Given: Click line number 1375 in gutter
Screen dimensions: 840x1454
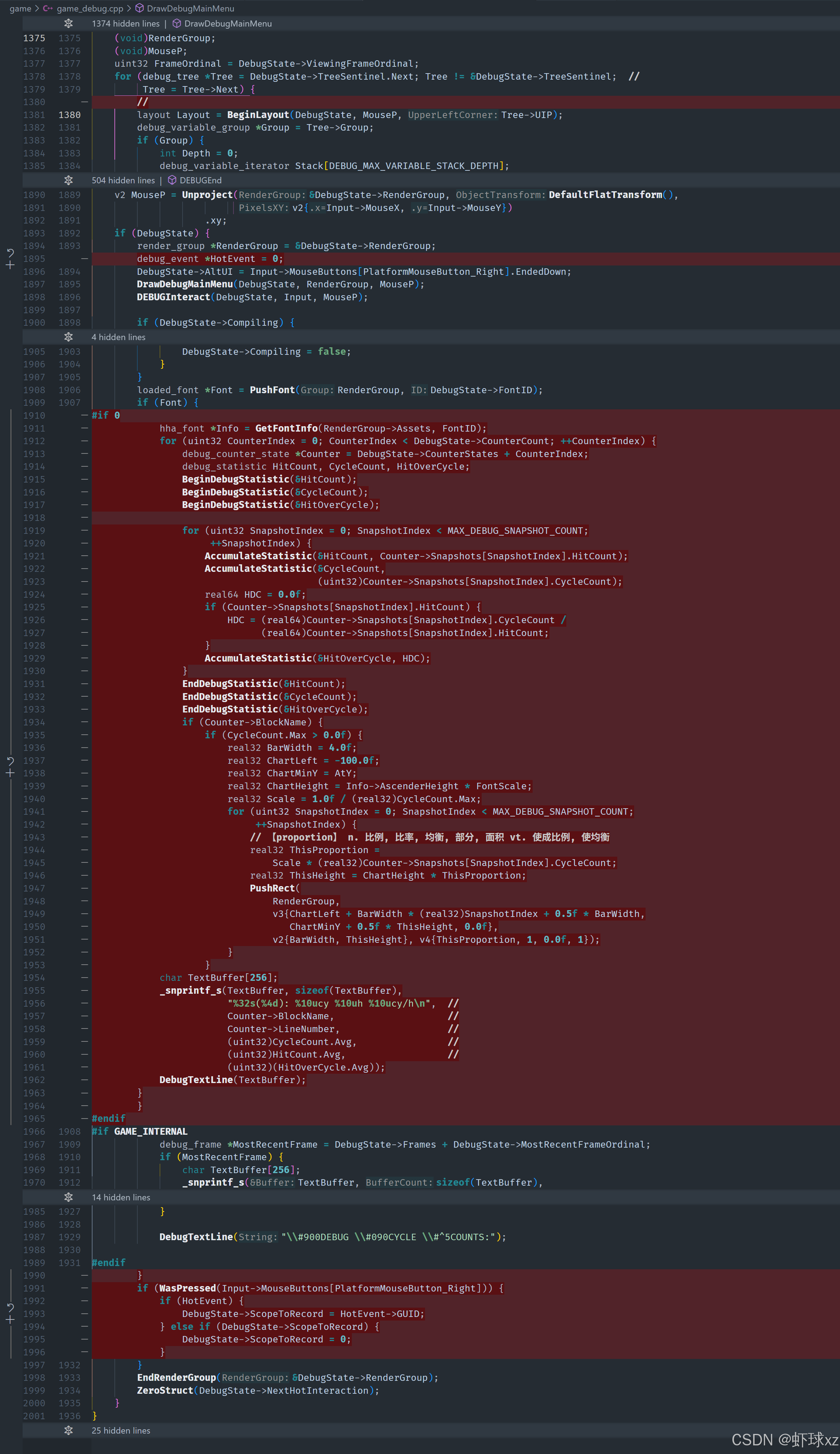Looking at the screenshot, I should coord(34,38).
